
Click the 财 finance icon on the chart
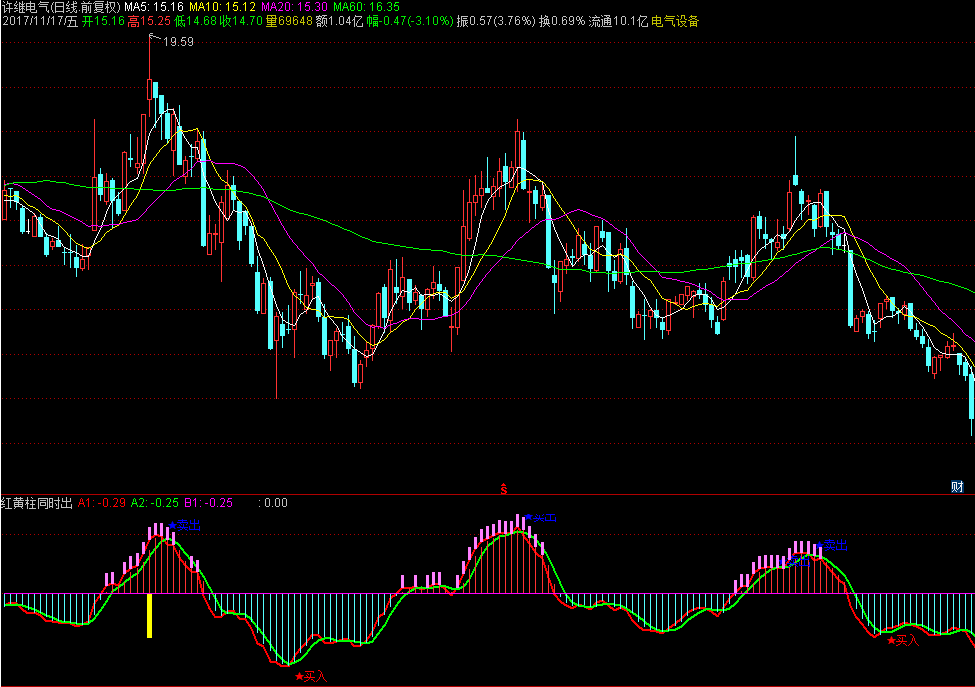click(957, 487)
